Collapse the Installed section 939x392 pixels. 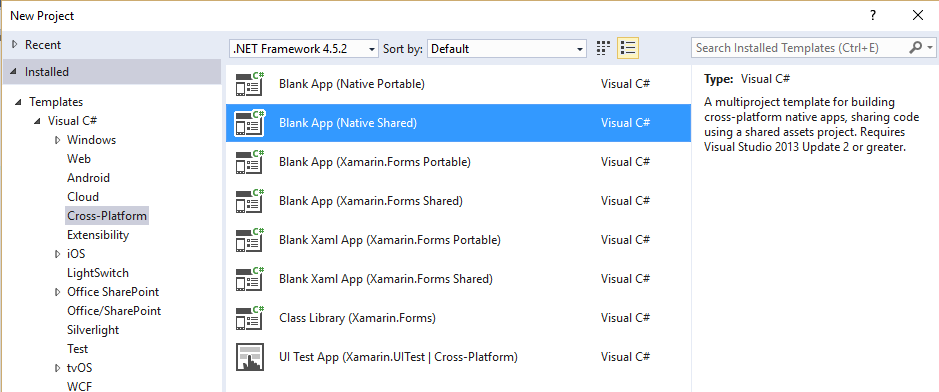[x=14, y=72]
